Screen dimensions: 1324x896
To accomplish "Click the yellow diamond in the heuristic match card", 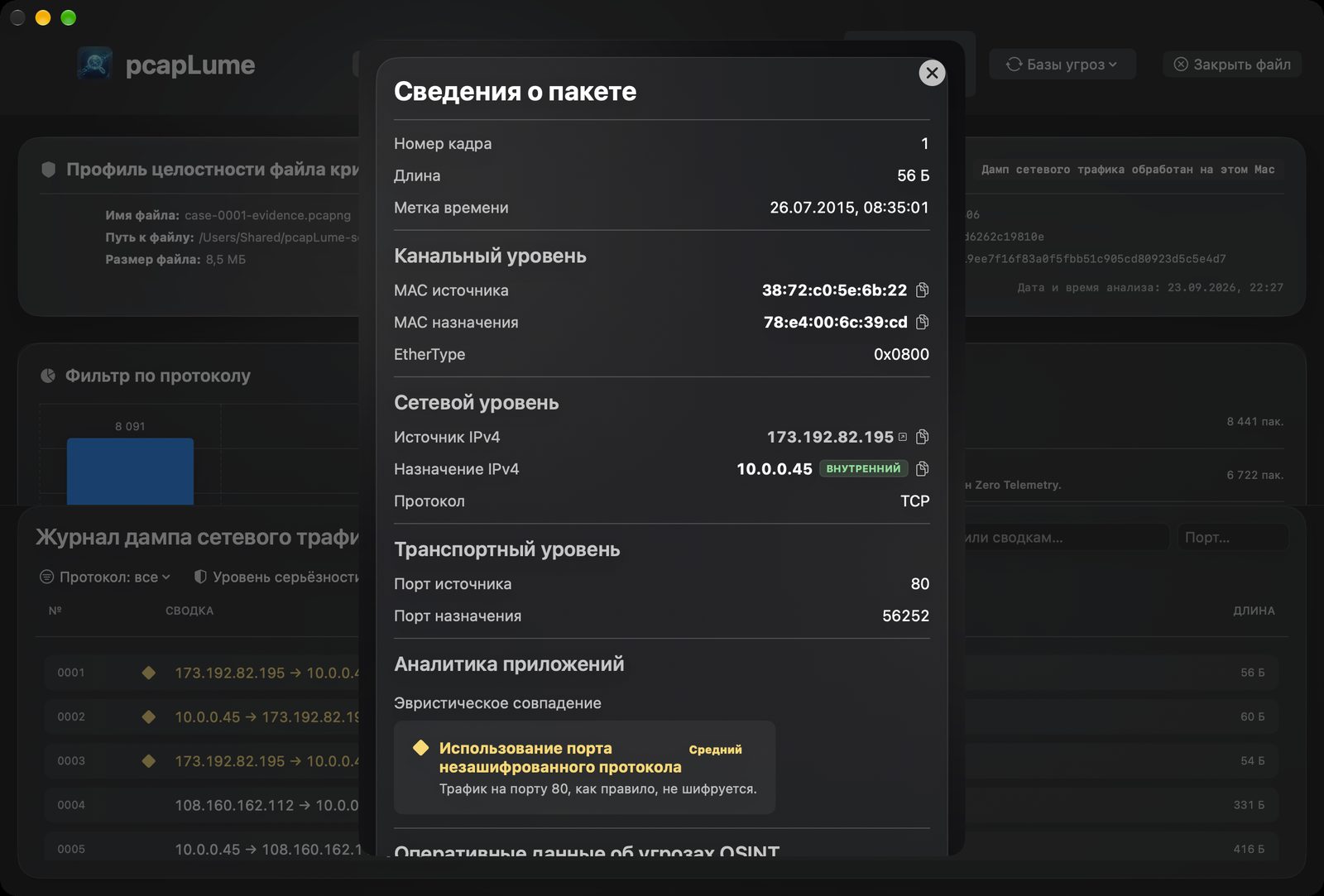I will (420, 748).
